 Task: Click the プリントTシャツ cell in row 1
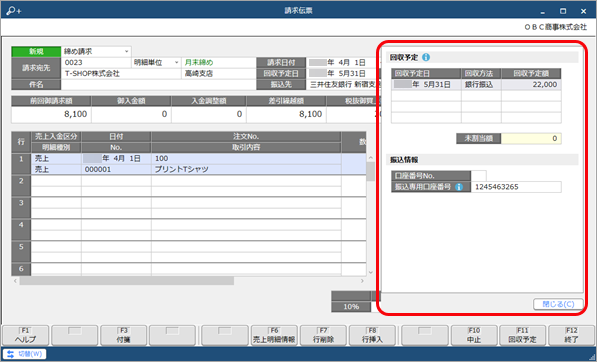coord(246,169)
